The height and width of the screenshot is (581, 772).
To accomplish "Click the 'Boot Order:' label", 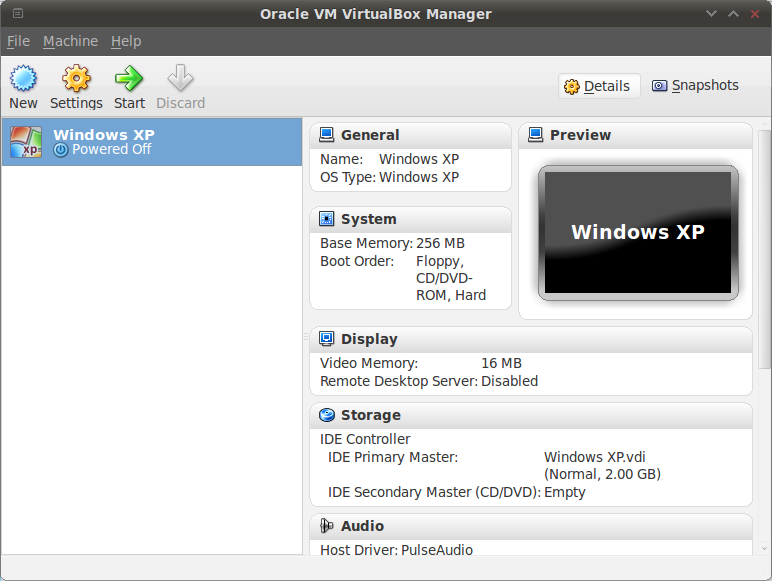I will (x=357, y=261).
